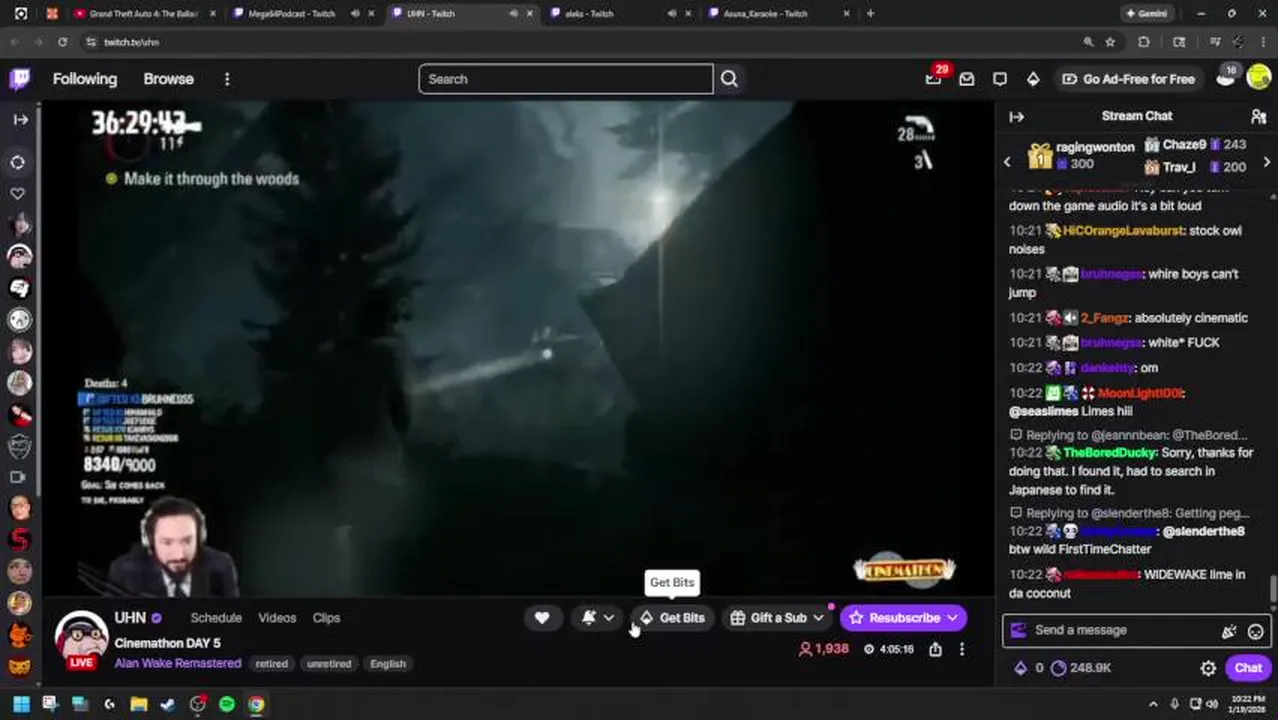1278x720 pixels.
Task: Bookmark this page with star icon
Action: pyautogui.click(x=1110, y=42)
